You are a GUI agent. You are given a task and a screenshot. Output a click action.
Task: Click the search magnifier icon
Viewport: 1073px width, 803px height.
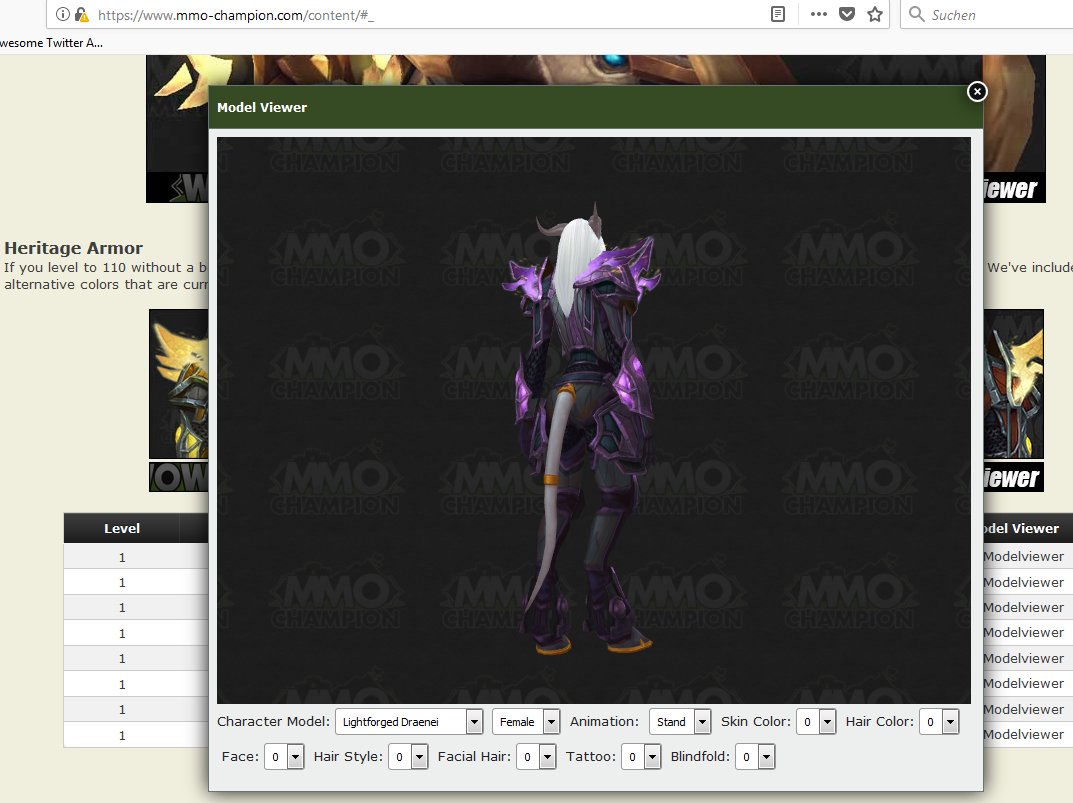click(916, 14)
